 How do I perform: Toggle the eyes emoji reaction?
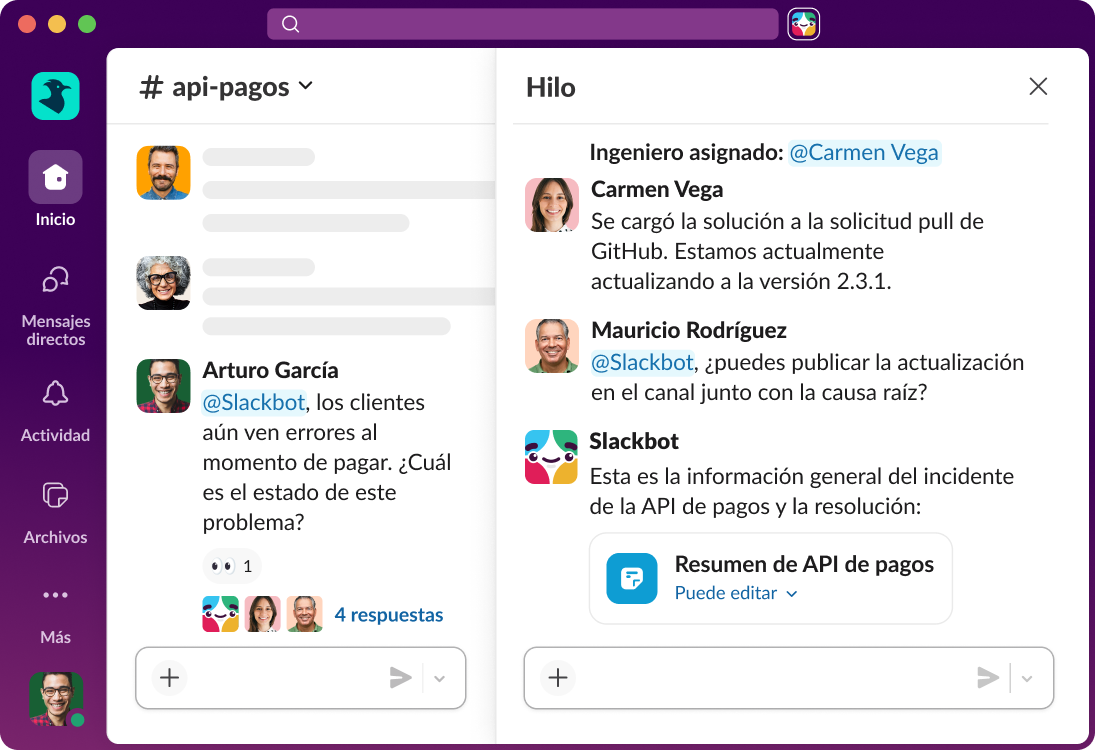[x=232, y=566]
